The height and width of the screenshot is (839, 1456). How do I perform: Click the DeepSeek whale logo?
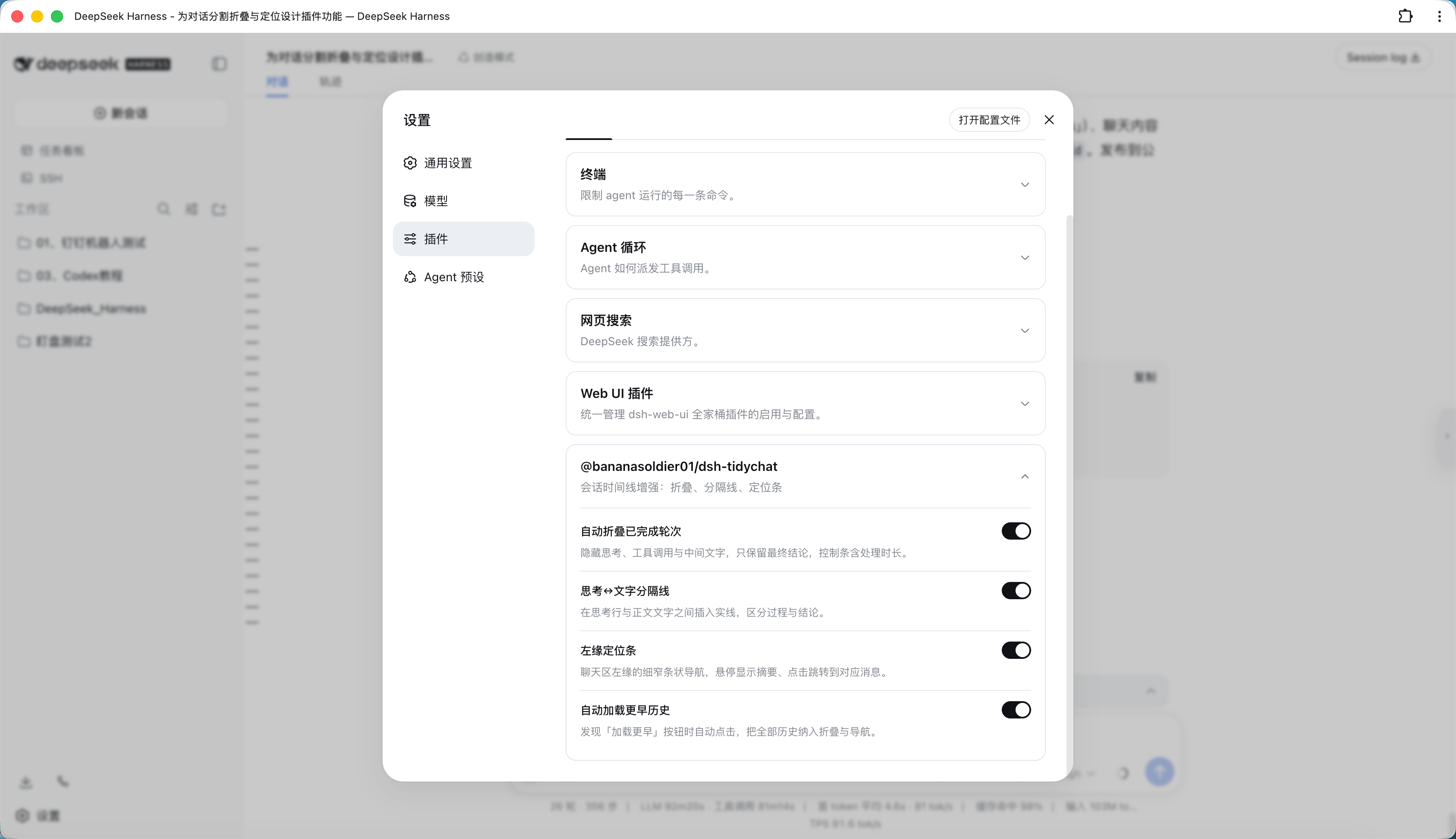[x=23, y=64]
